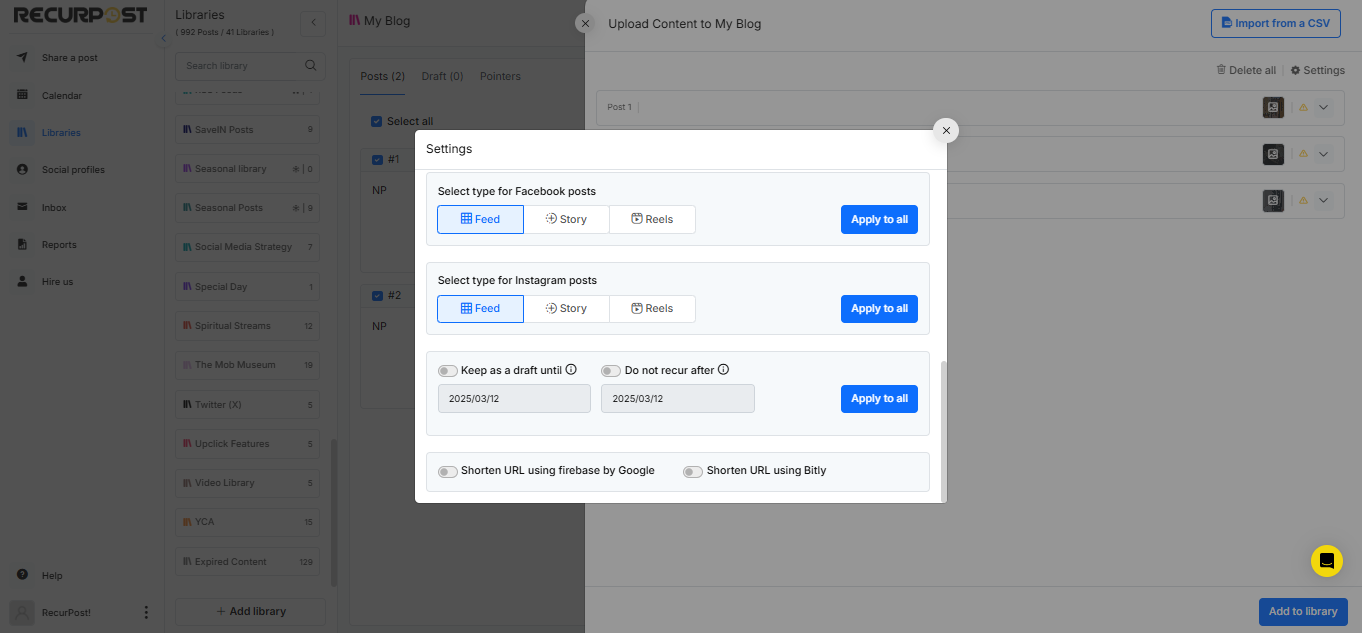Click the Hire us sidebar icon
The height and width of the screenshot is (633, 1362).
[x=22, y=282]
